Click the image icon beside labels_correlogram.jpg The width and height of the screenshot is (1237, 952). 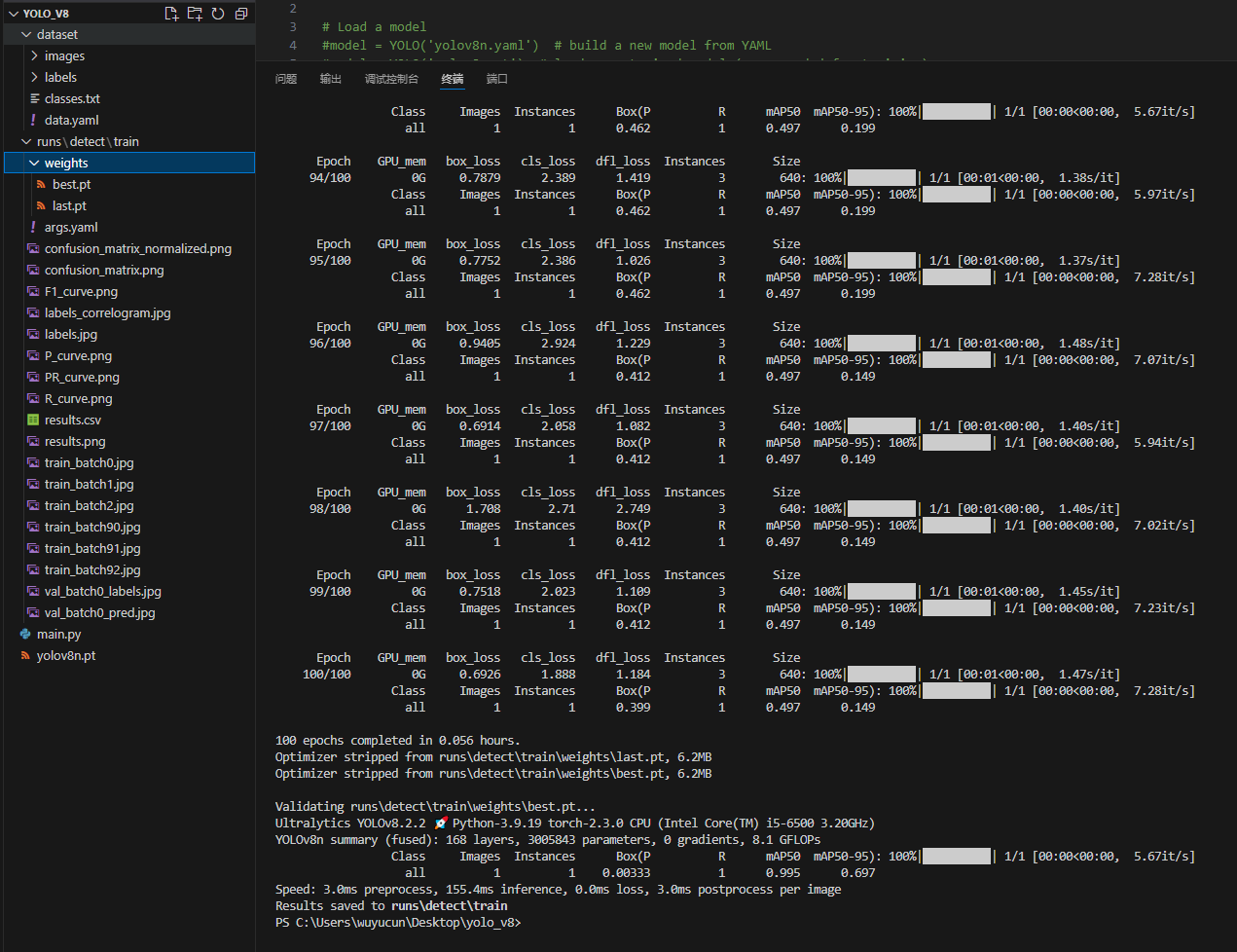34,312
